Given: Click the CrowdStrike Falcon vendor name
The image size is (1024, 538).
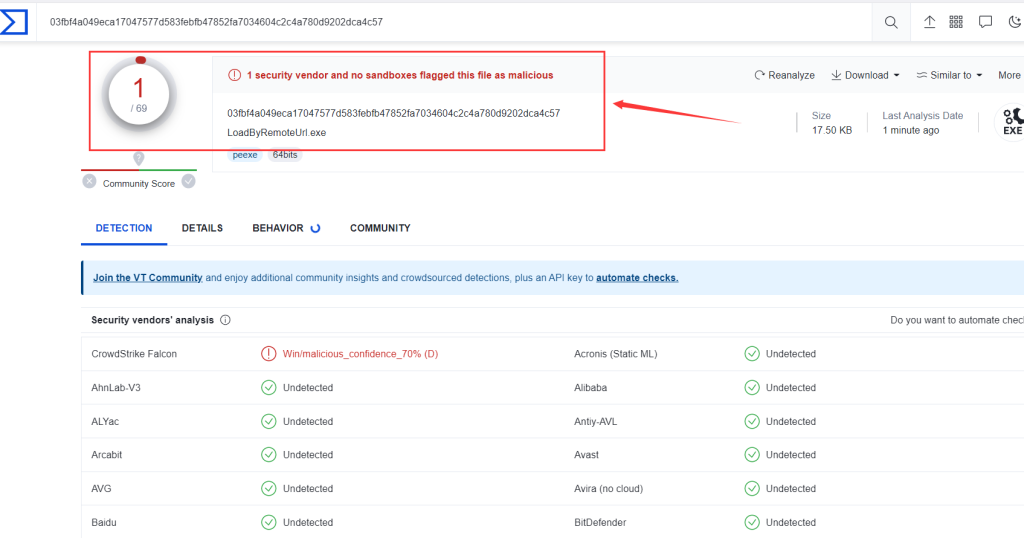Looking at the screenshot, I should coord(134,354).
